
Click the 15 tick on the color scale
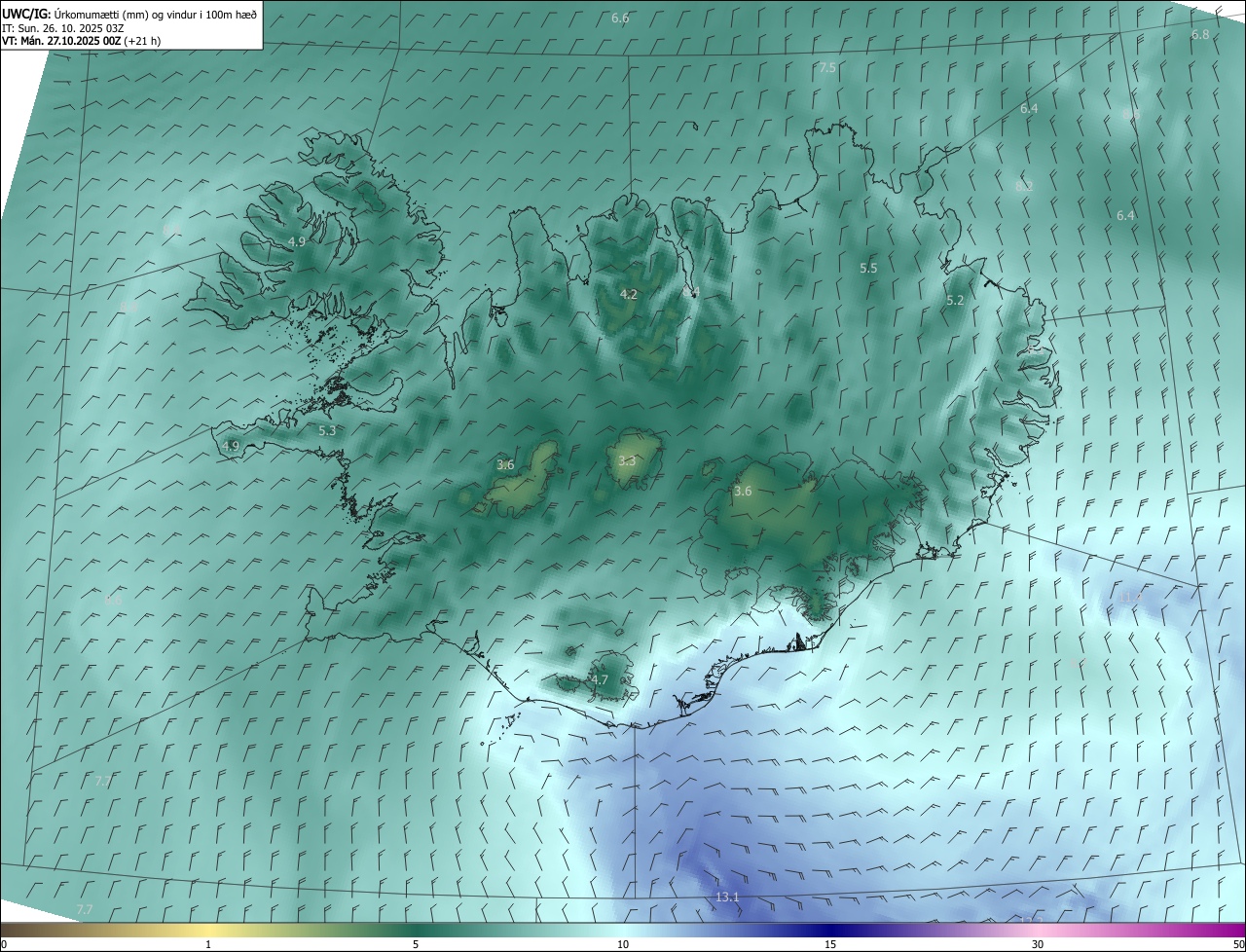(x=830, y=944)
